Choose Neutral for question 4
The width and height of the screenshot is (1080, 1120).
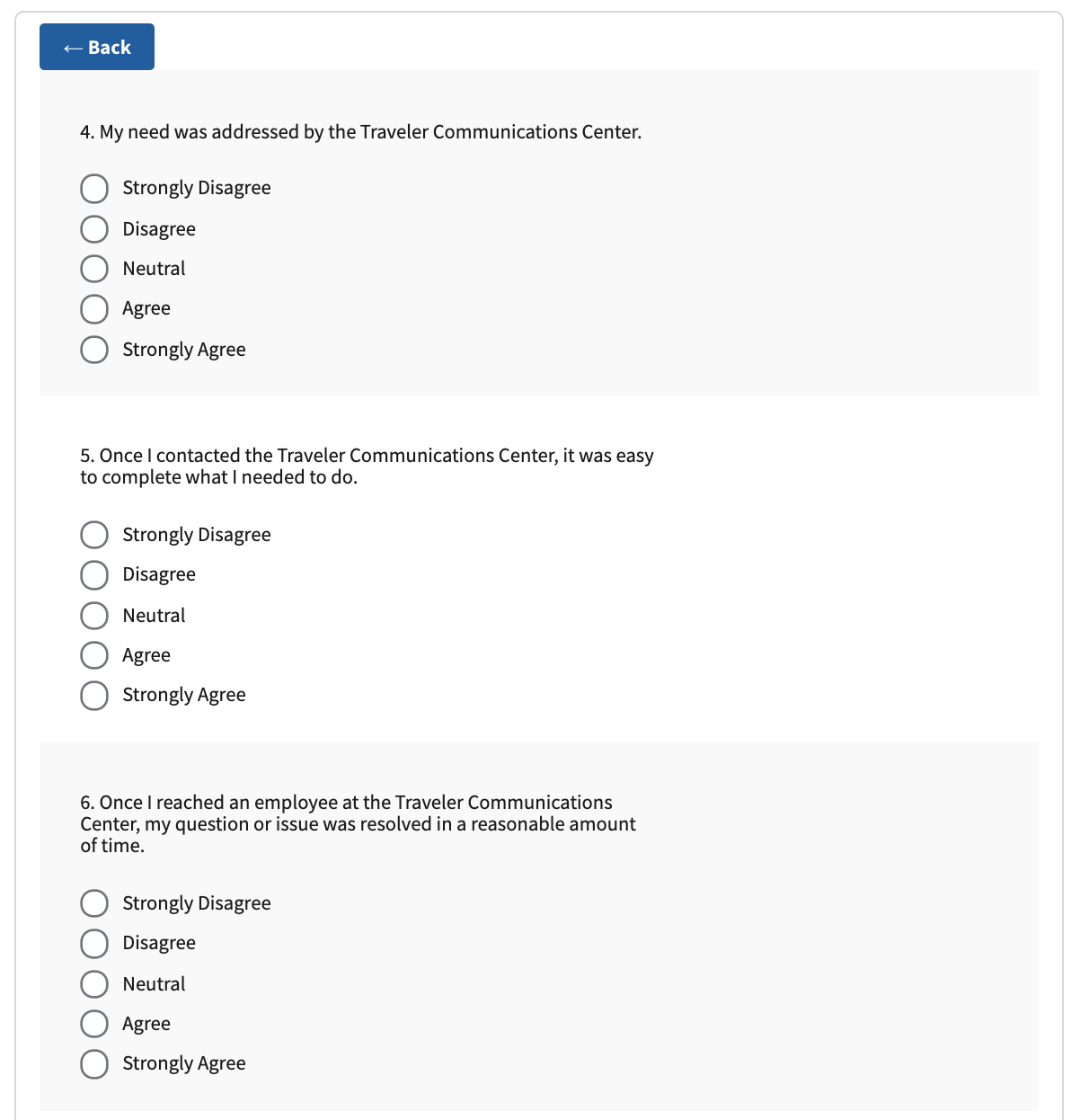point(94,269)
